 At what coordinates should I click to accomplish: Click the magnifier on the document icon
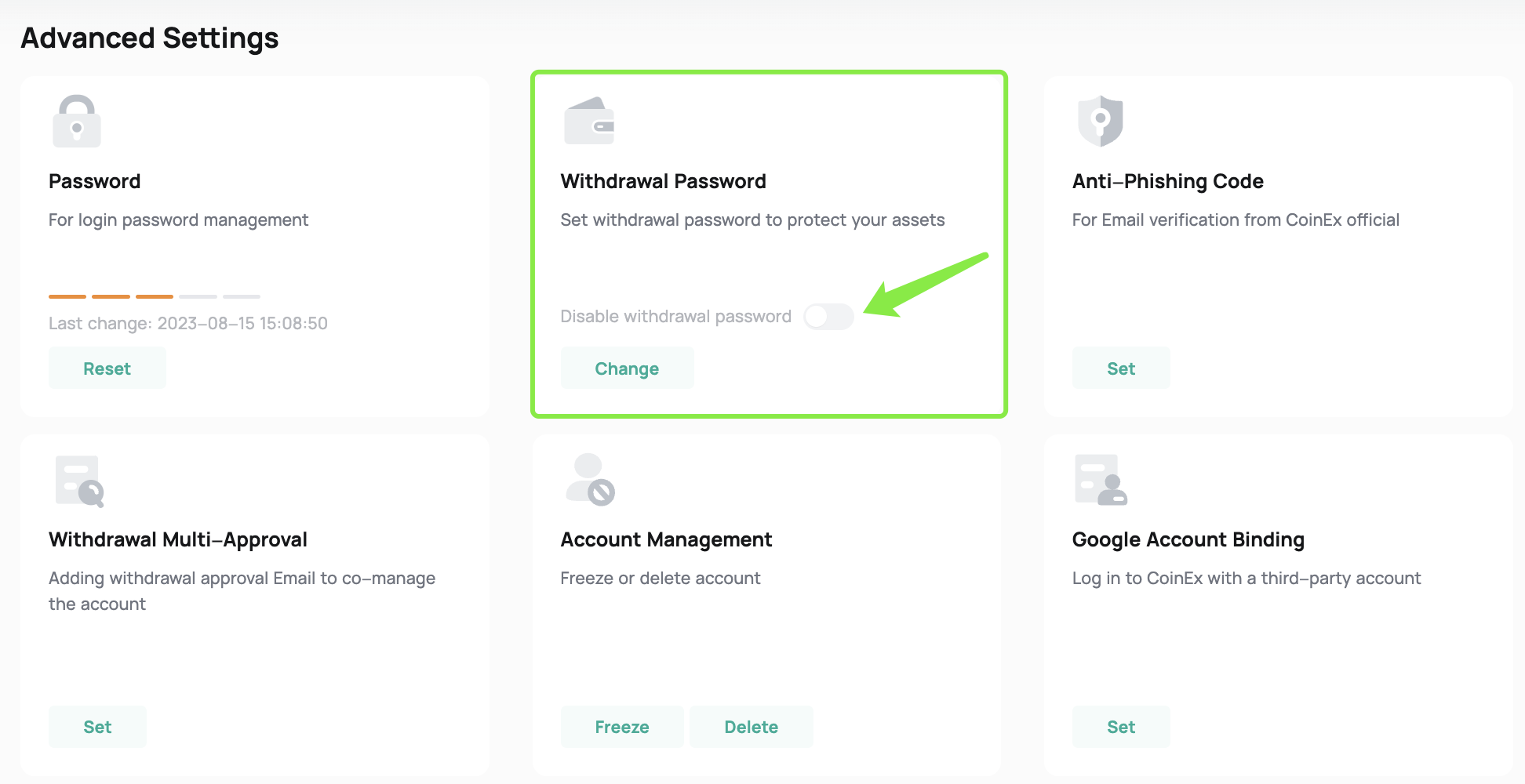tap(92, 492)
